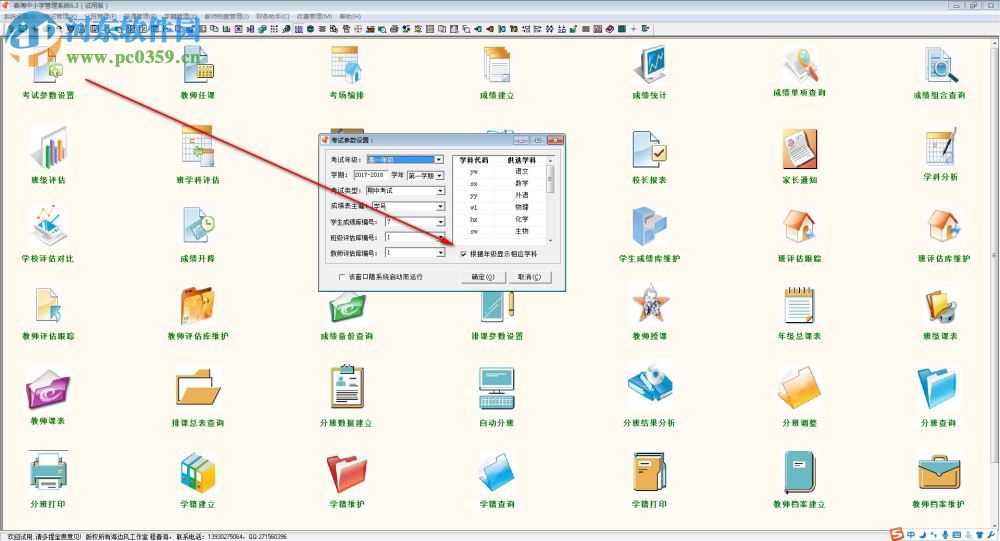The image size is (1000, 541).
Task: Open the 年级总课表 notepad icon
Action: pos(799,305)
